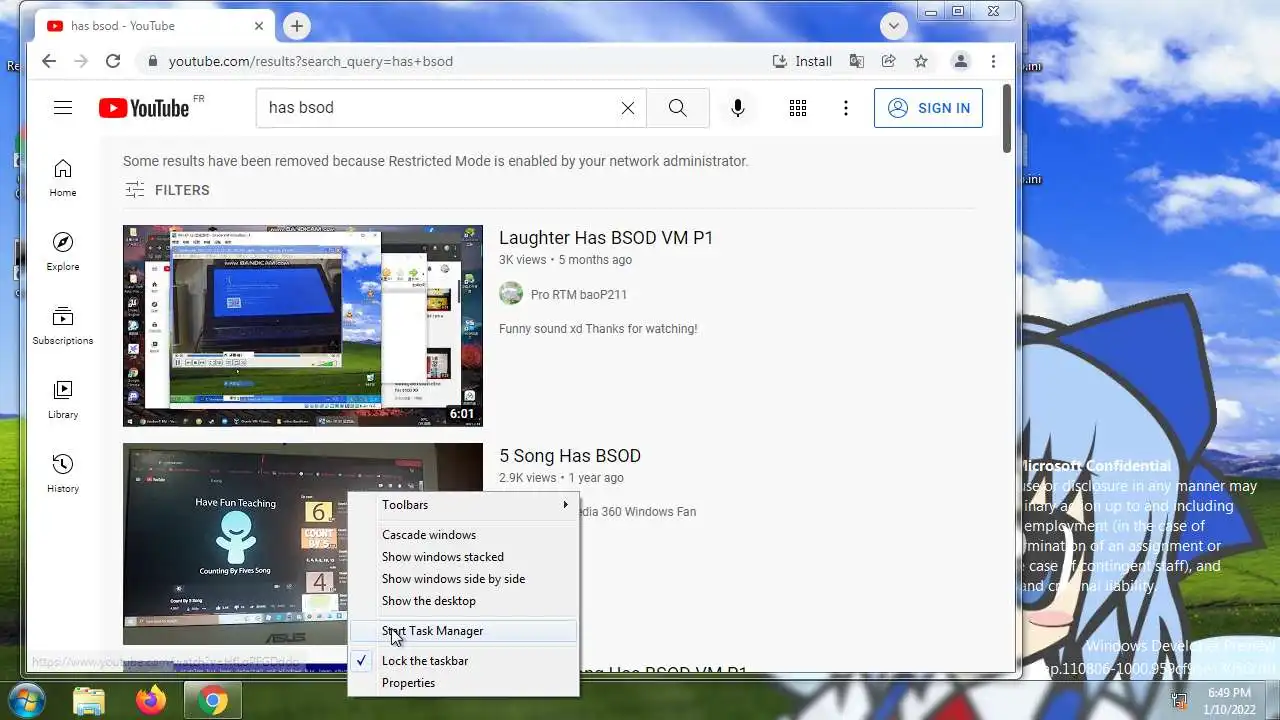Close the 'has bsod - YouTube' tab

(259, 26)
